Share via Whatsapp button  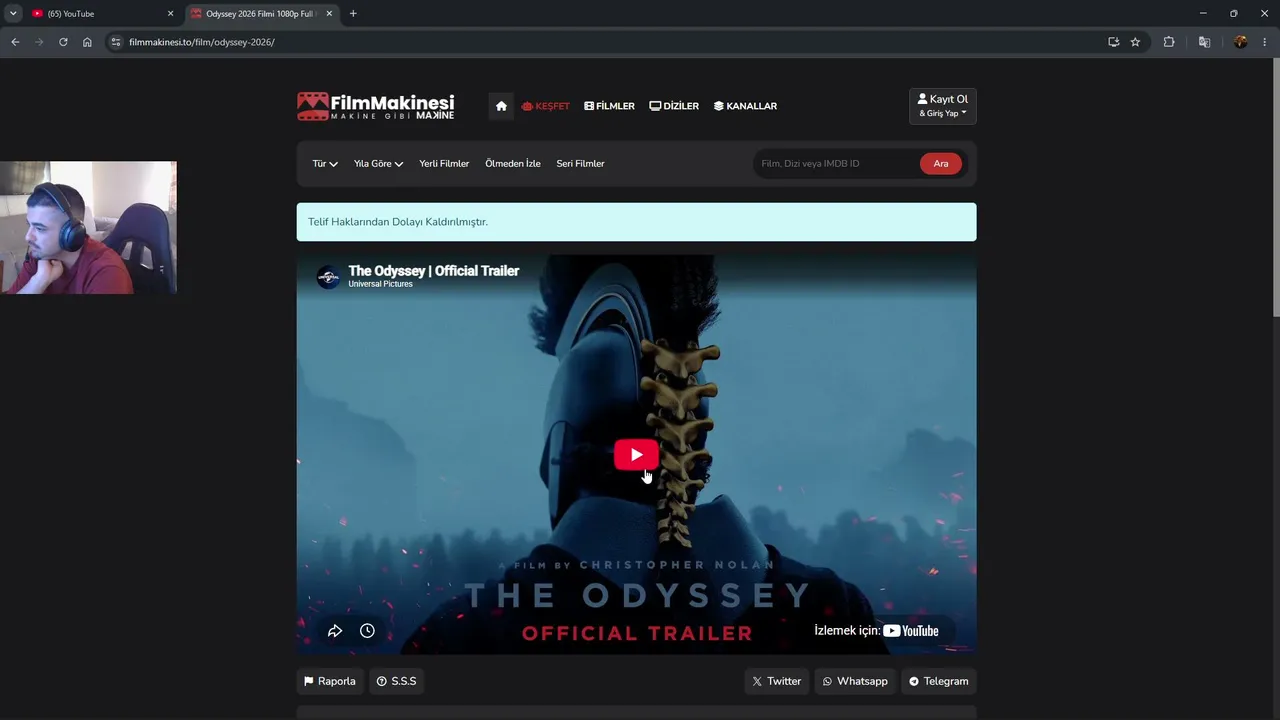pyautogui.click(x=855, y=681)
